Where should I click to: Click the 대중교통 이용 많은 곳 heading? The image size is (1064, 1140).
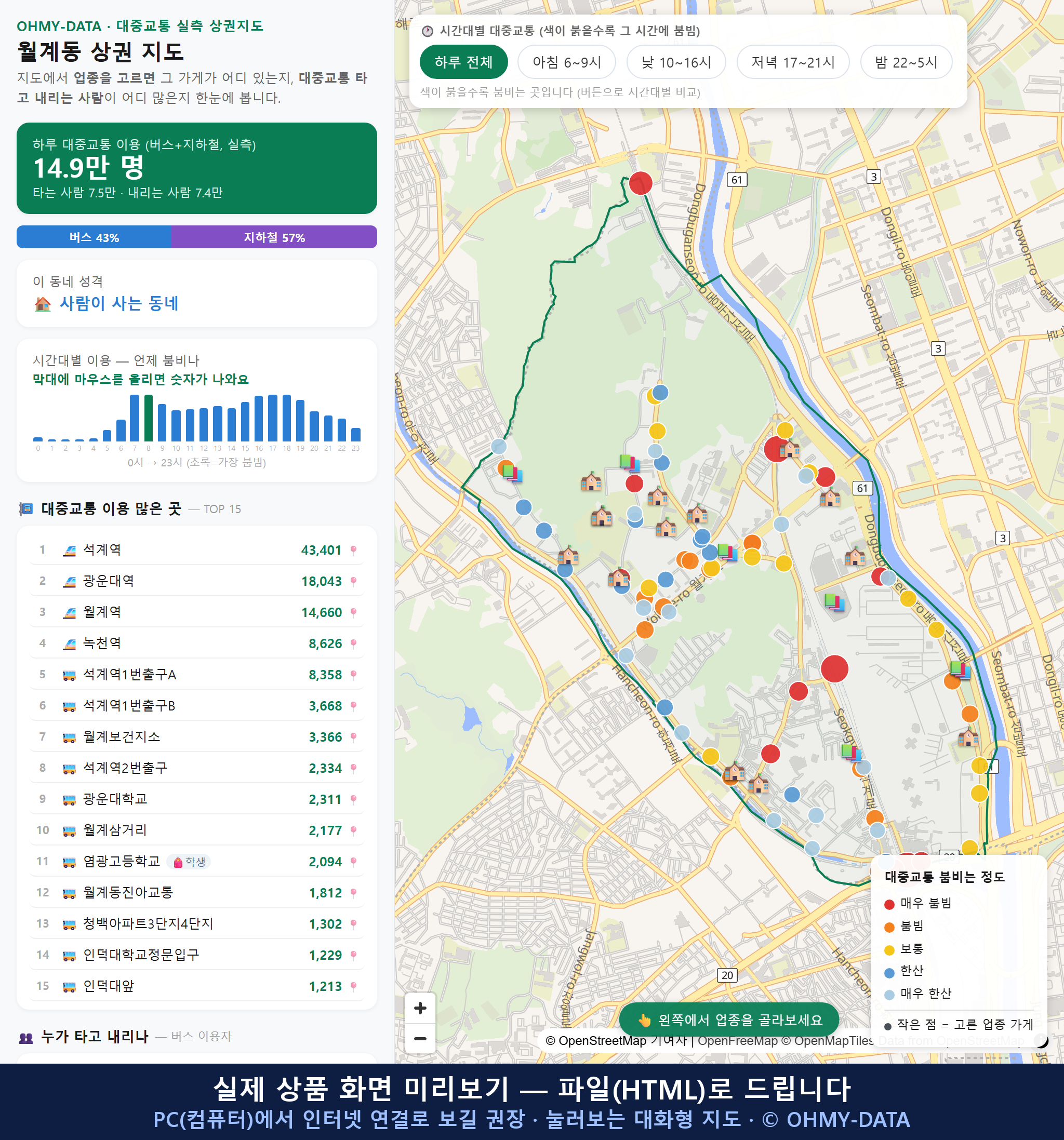tap(111, 508)
